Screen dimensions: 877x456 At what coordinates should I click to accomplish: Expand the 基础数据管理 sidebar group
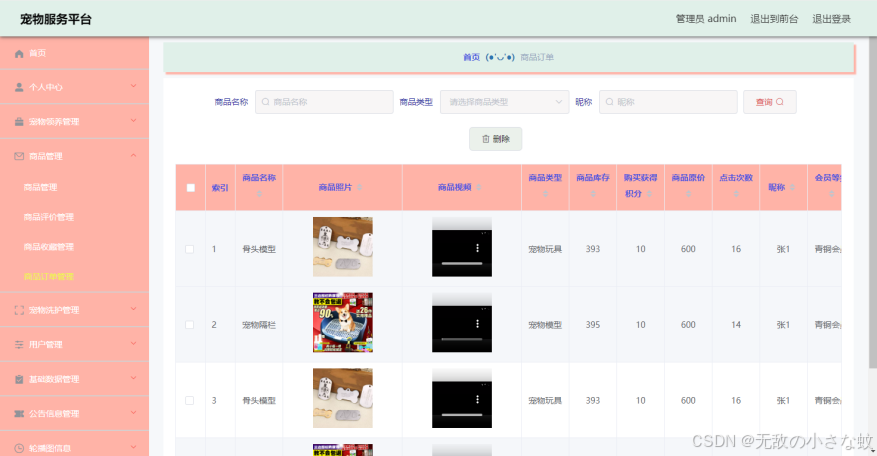coord(134,378)
